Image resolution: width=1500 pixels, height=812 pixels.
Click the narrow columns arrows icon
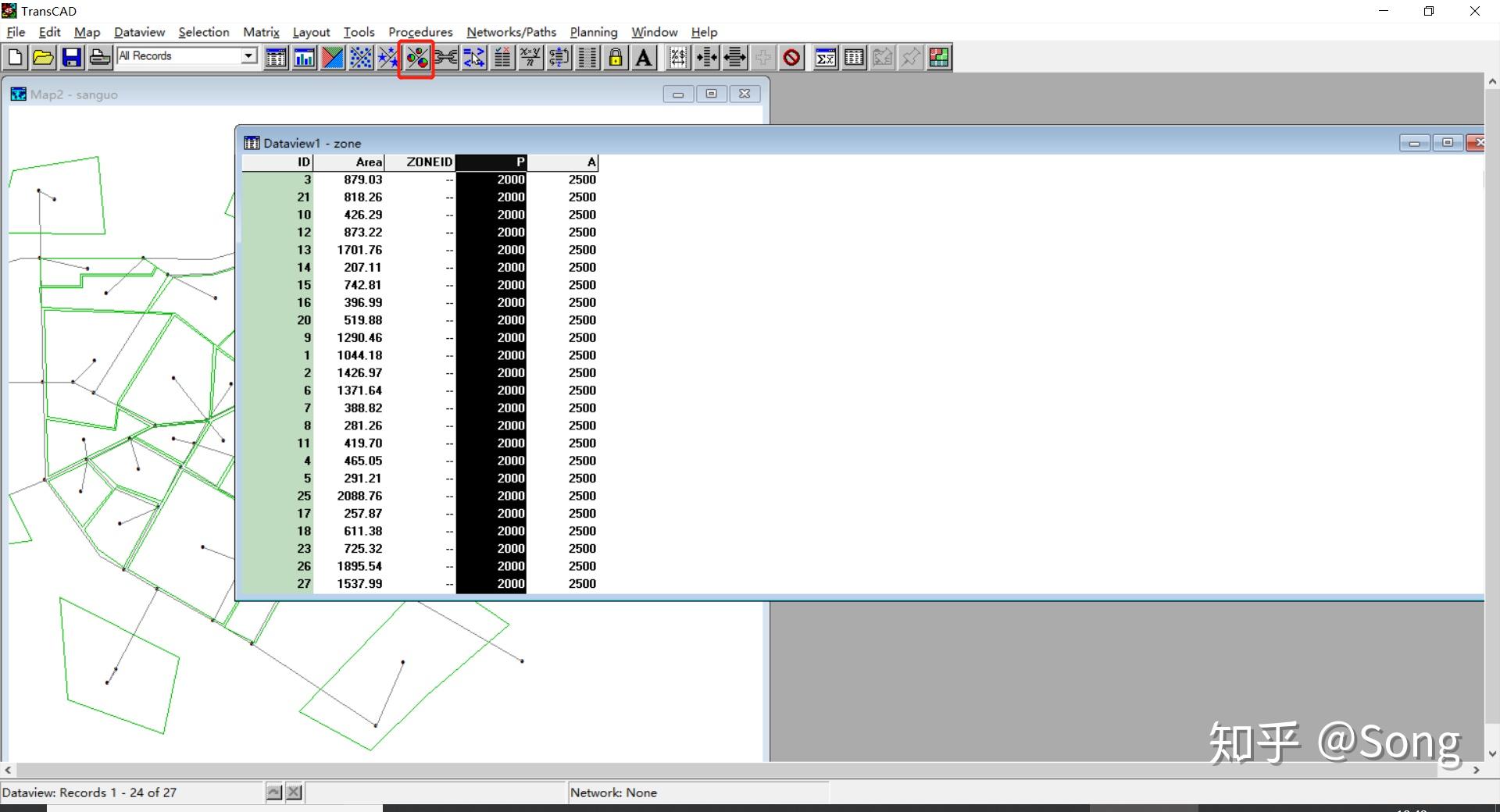(706, 57)
